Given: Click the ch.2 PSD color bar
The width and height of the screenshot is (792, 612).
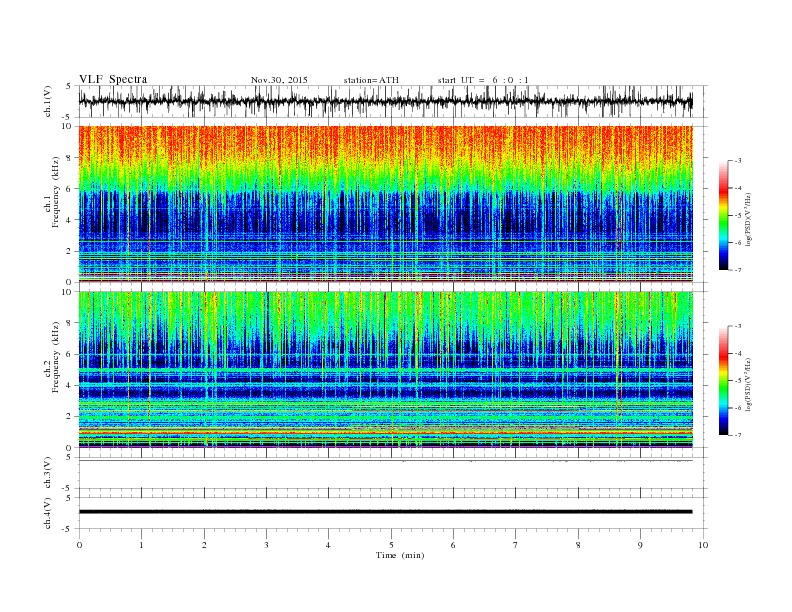Looking at the screenshot, I should [x=723, y=381].
